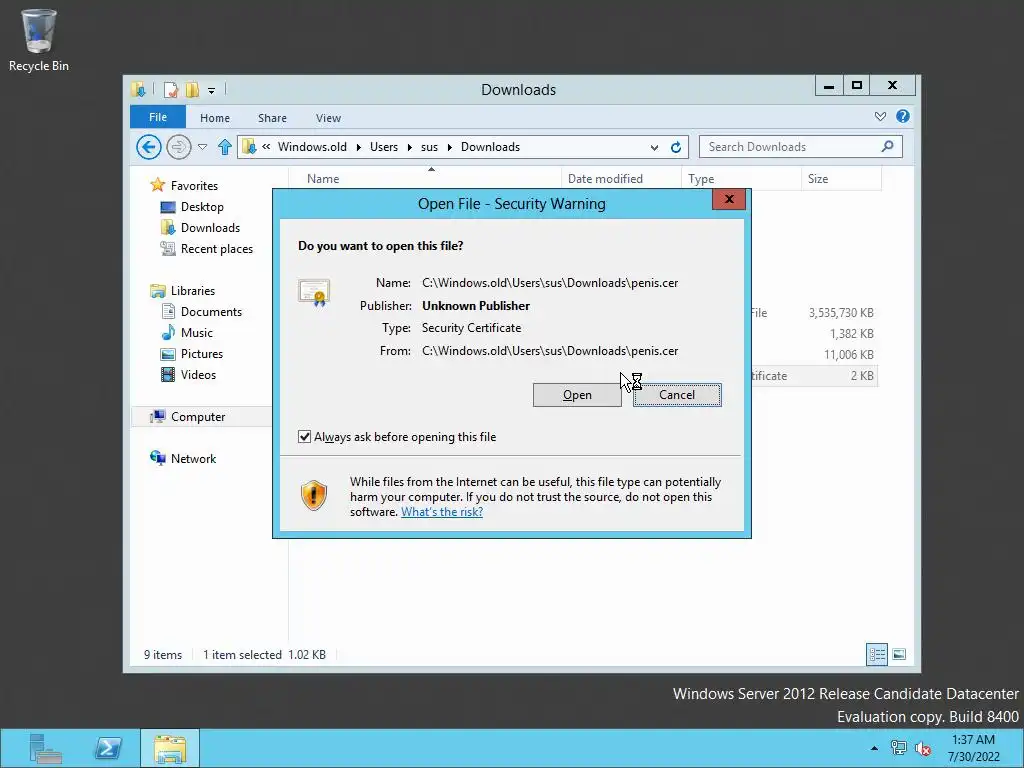Launch PowerShell from the taskbar
1024x768 pixels.
click(x=108, y=748)
